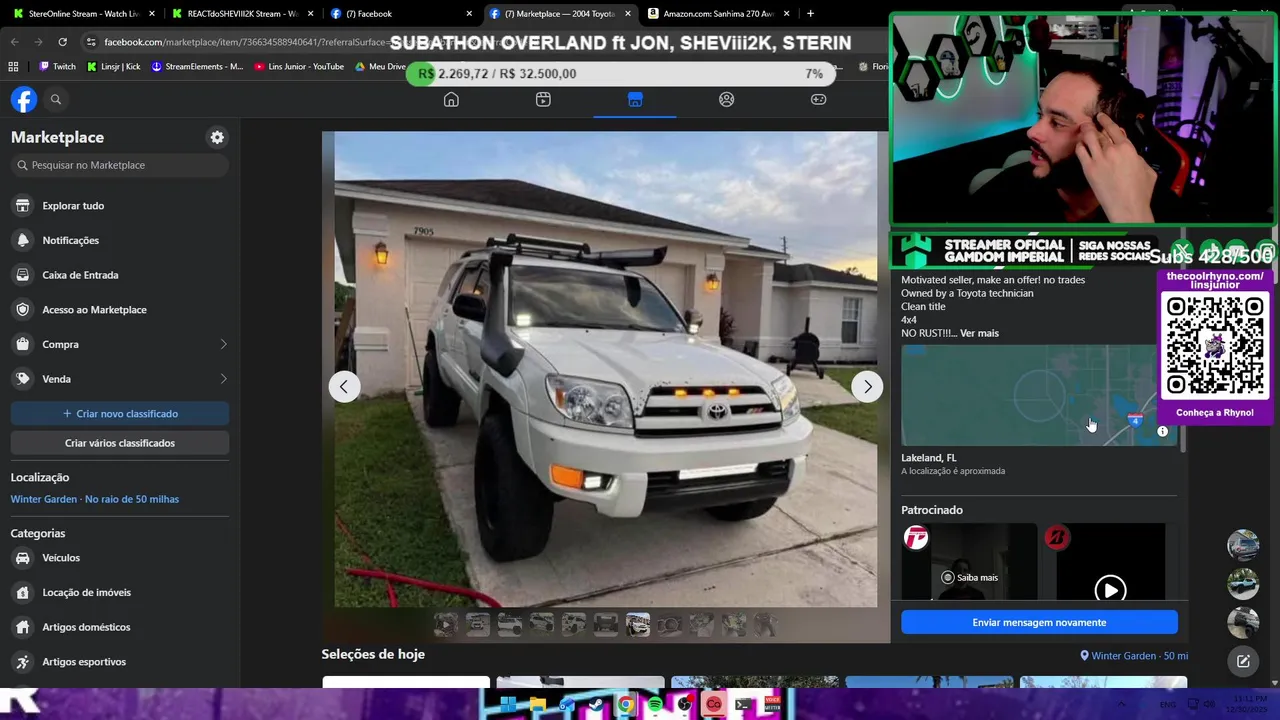
Task: Select the Marketplace storefront icon in top bar
Action: coord(635,99)
